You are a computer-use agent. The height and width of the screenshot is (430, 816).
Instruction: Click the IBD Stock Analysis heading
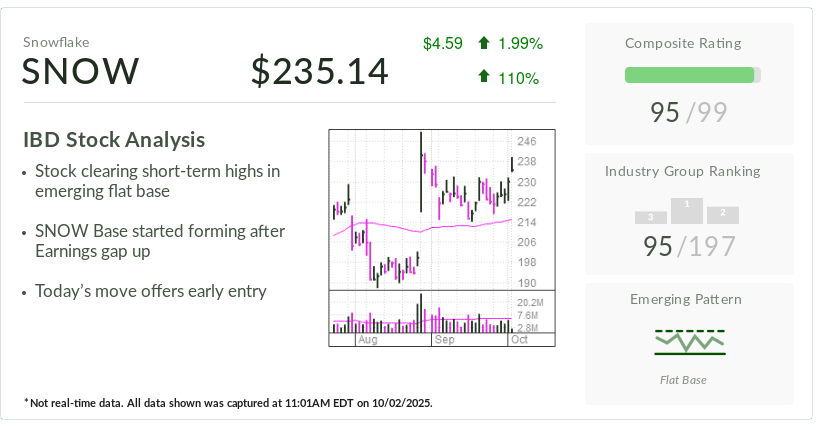(x=113, y=140)
